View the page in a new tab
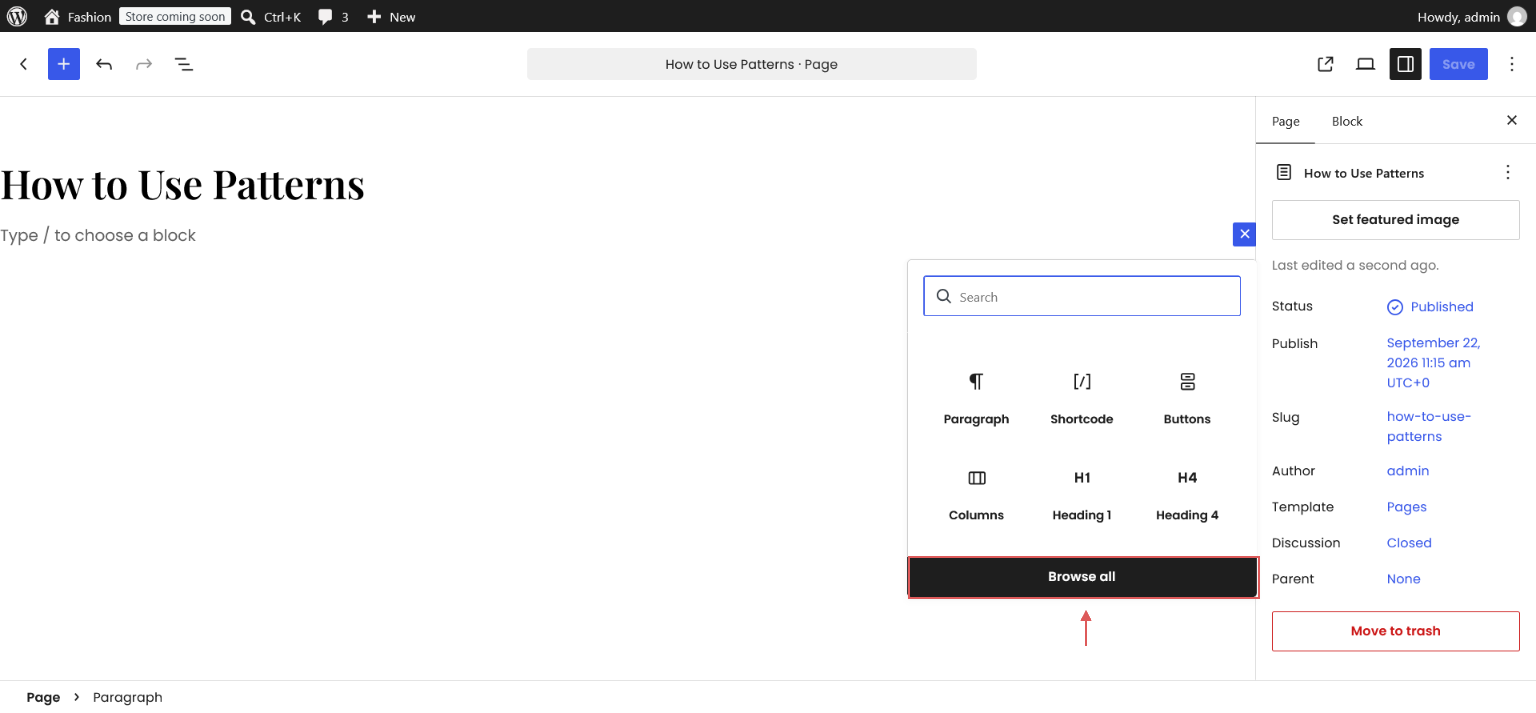 point(1326,64)
